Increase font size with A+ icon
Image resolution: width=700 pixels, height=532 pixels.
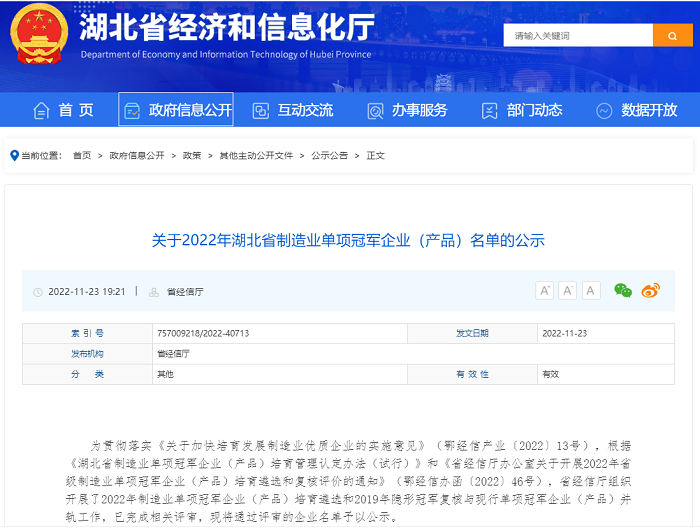(545, 290)
